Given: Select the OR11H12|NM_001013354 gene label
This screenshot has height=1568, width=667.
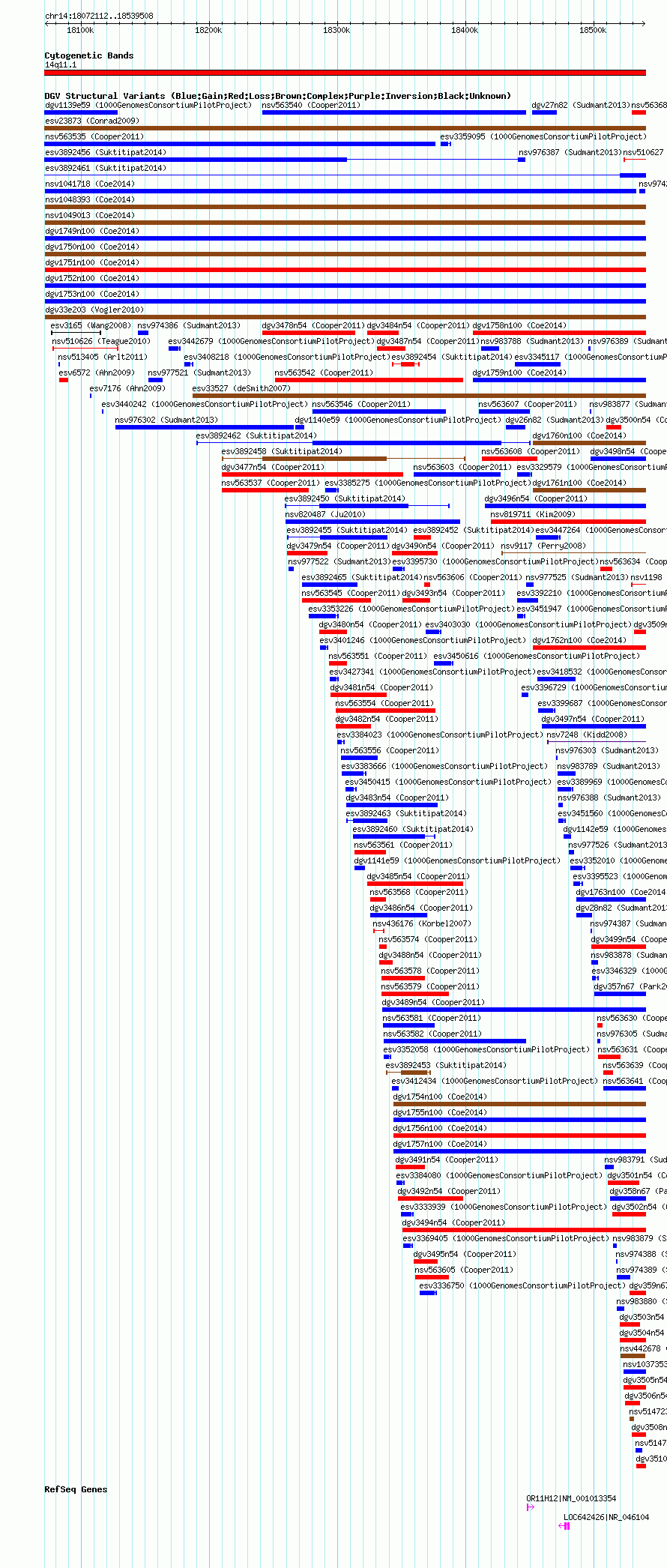Looking at the screenshot, I should 571,1498.
